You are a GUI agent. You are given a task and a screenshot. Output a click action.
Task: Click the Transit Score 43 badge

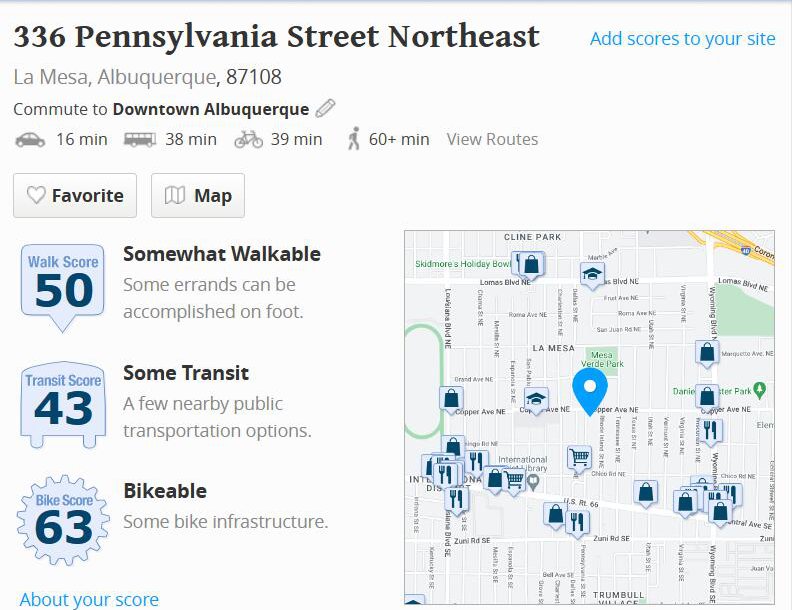point(63,405)
